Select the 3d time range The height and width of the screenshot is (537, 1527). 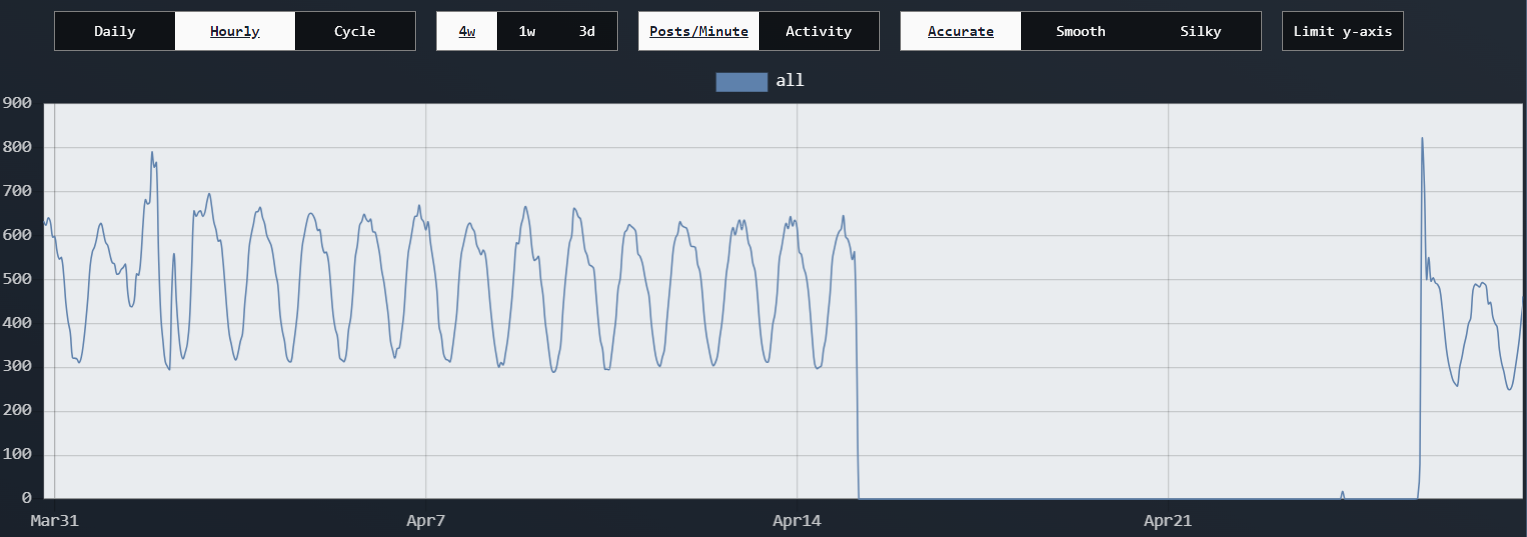click(x=587, y=31)
